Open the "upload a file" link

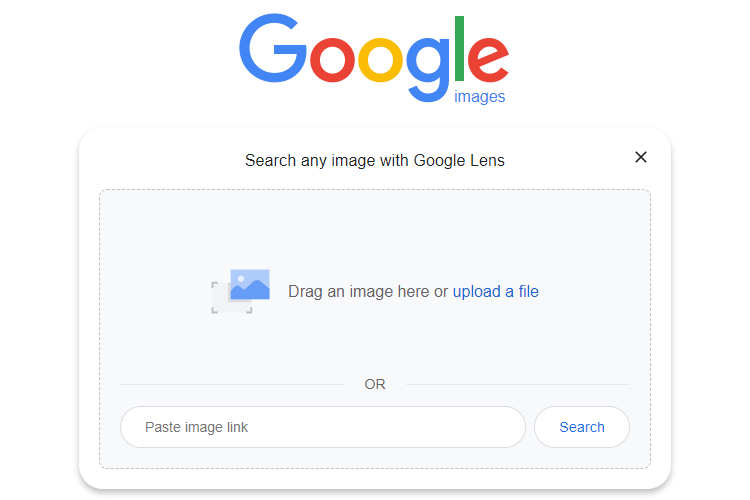[496, 291]
